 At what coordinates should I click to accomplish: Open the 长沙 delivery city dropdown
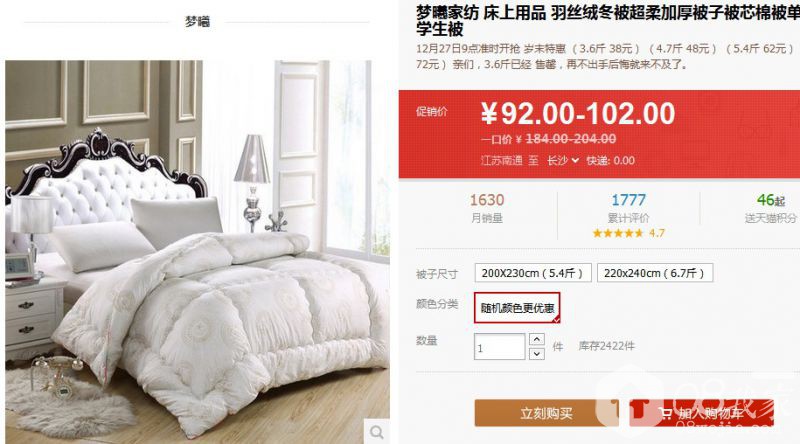click(563, 160)
